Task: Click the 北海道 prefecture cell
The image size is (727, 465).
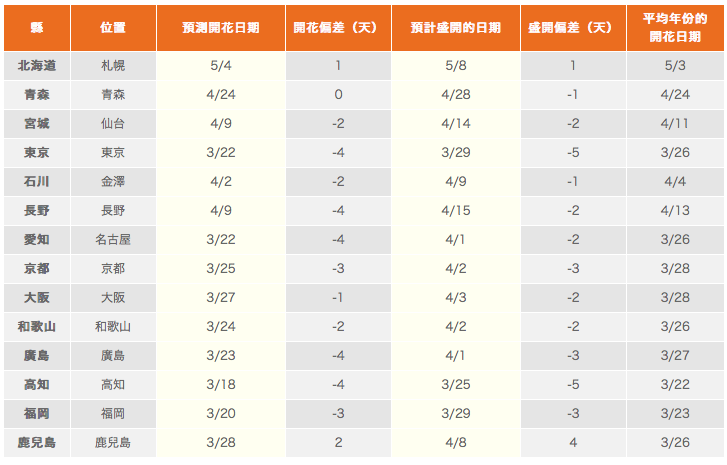Action: [37, 66]
